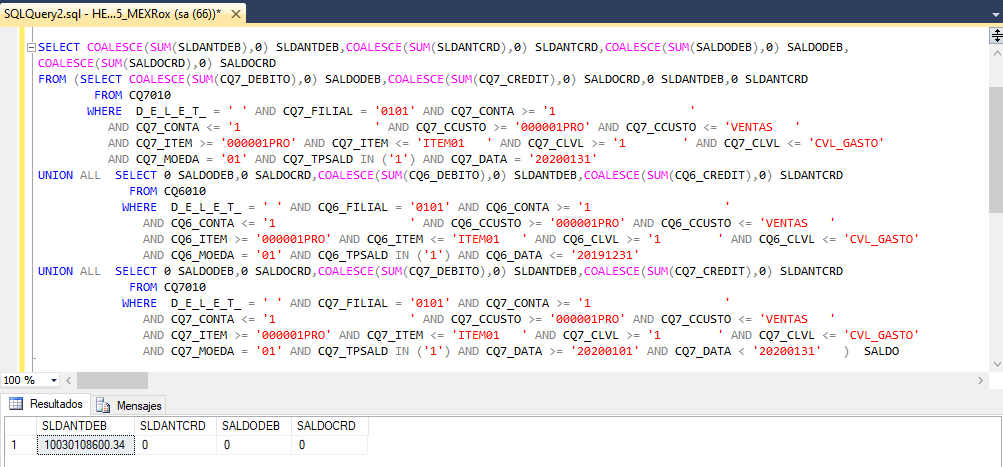Open the 100 % zoom dropdown
Screen dimensions: 1003x467
click(x=54, y=380)
